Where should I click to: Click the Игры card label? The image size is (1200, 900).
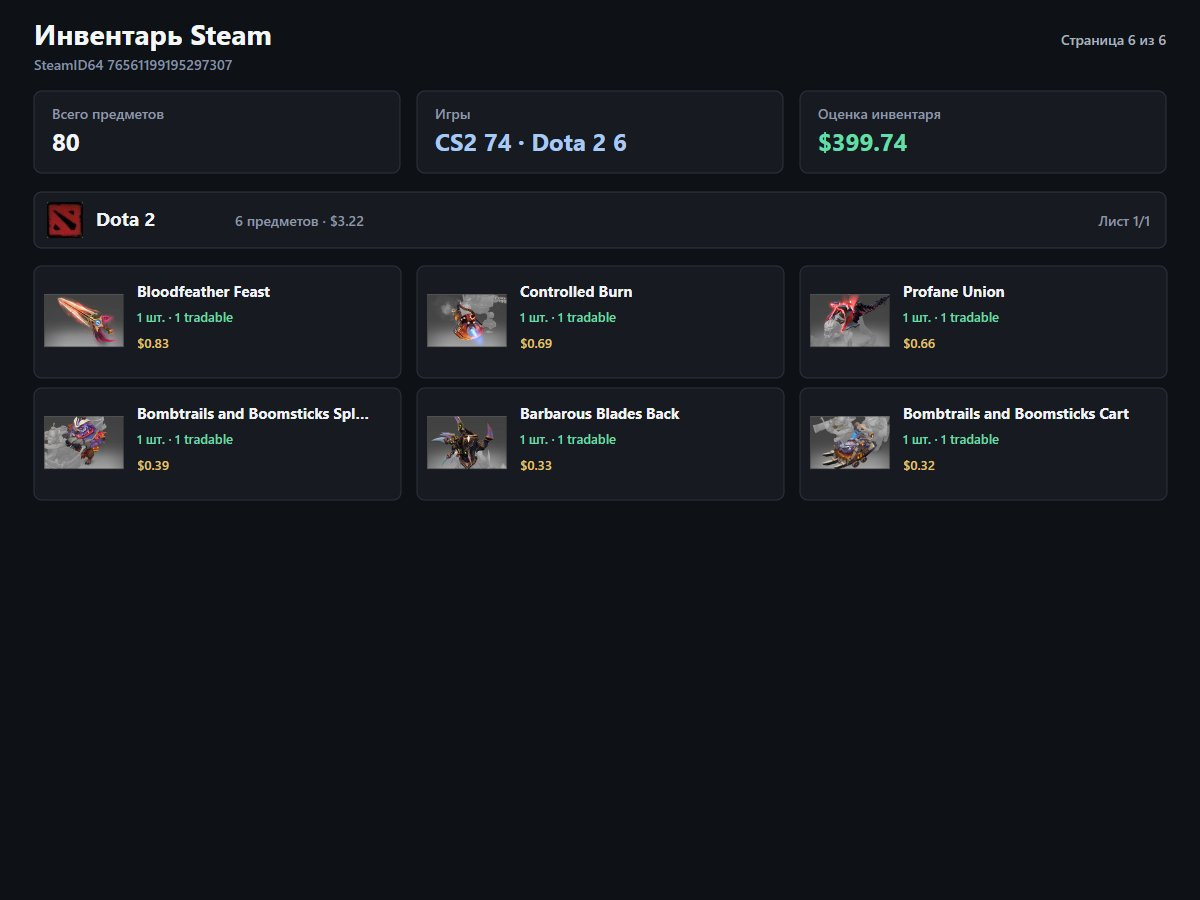(x=453, y=114)
